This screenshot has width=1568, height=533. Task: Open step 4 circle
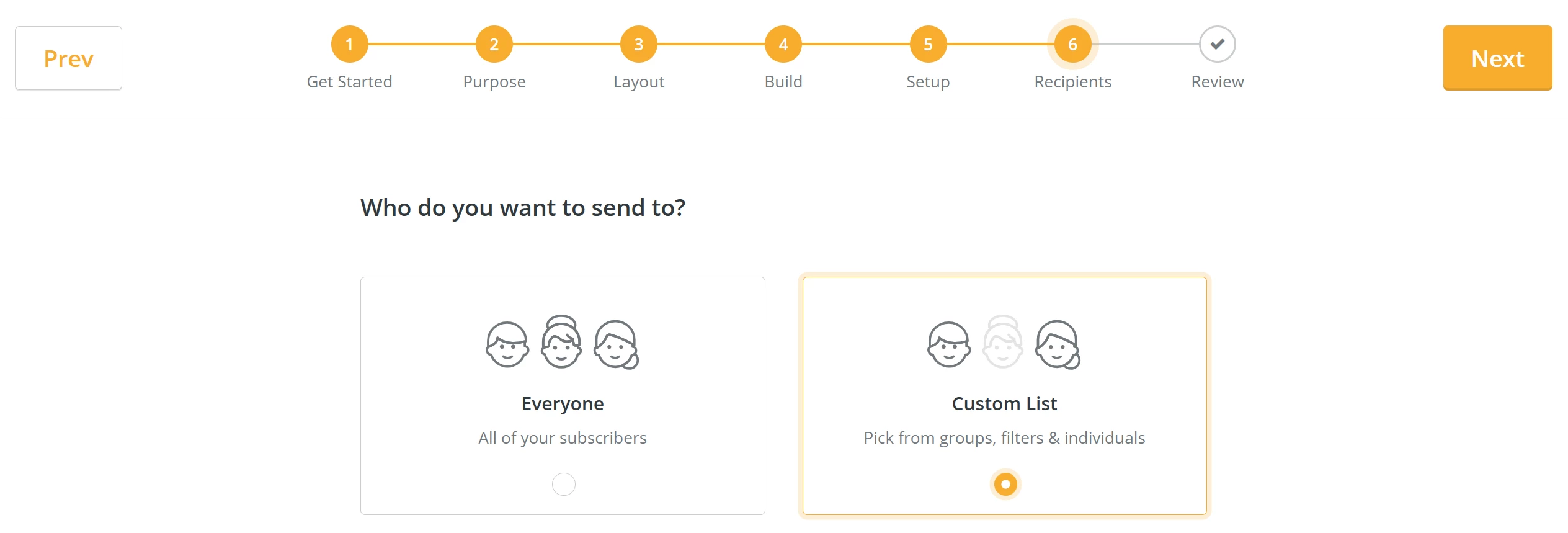[x=783, y=44]
